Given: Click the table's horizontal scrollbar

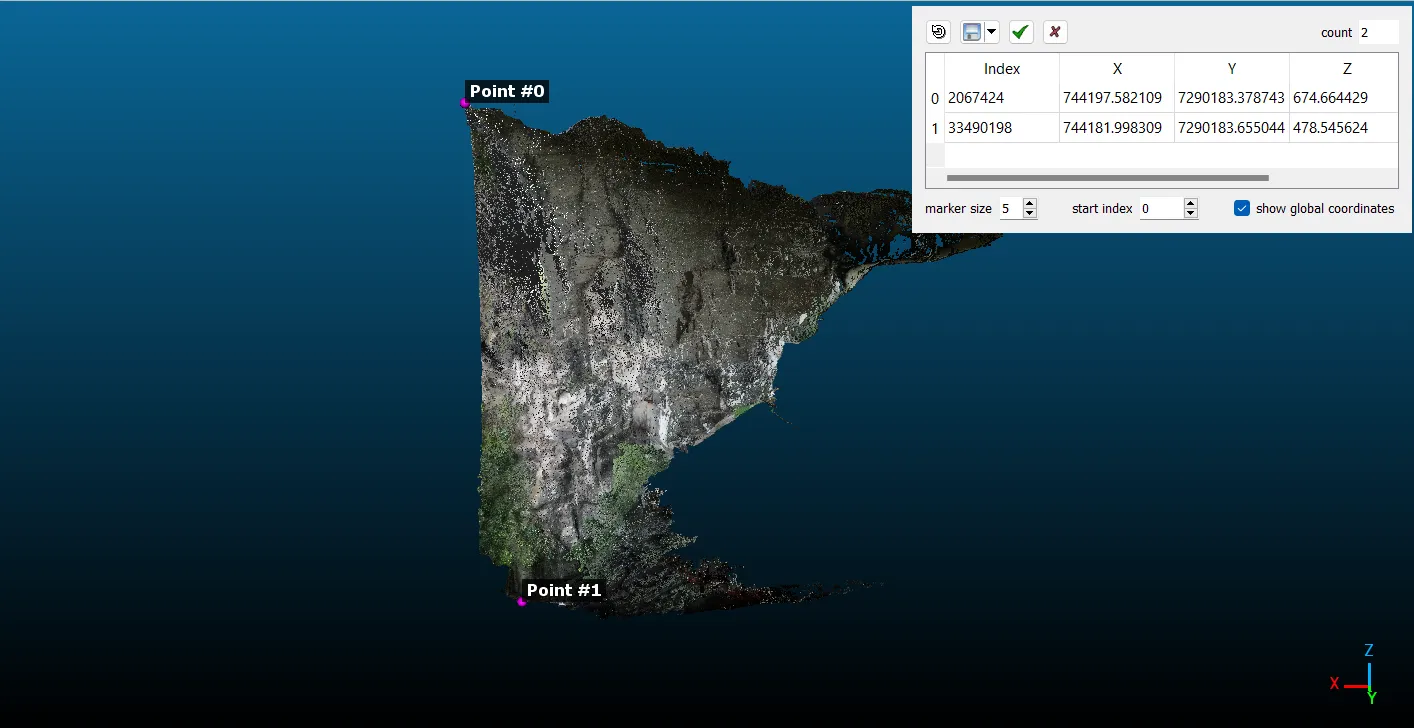Looking at the screenshot, I should tap(1107, 178).
